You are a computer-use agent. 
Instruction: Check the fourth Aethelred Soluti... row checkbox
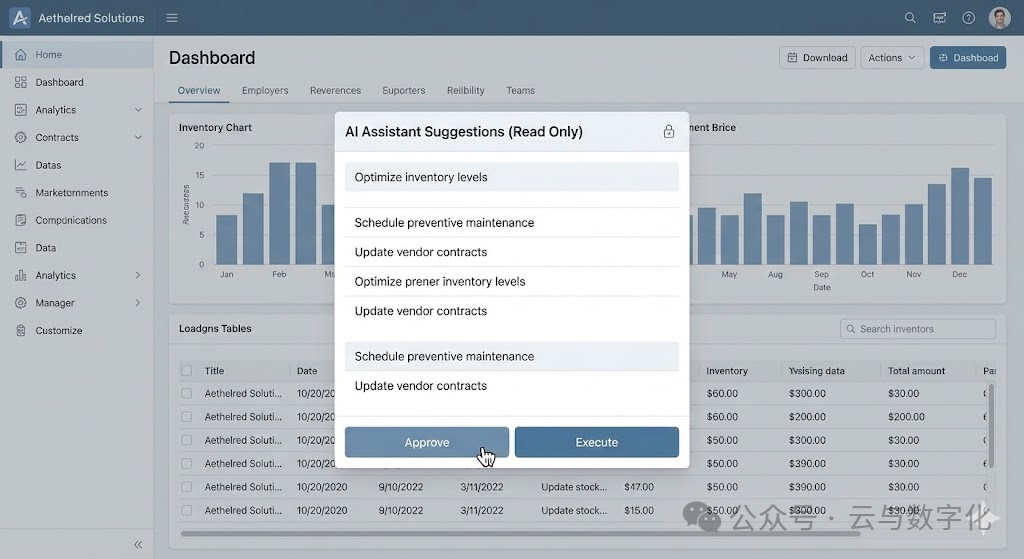(187, 464)
